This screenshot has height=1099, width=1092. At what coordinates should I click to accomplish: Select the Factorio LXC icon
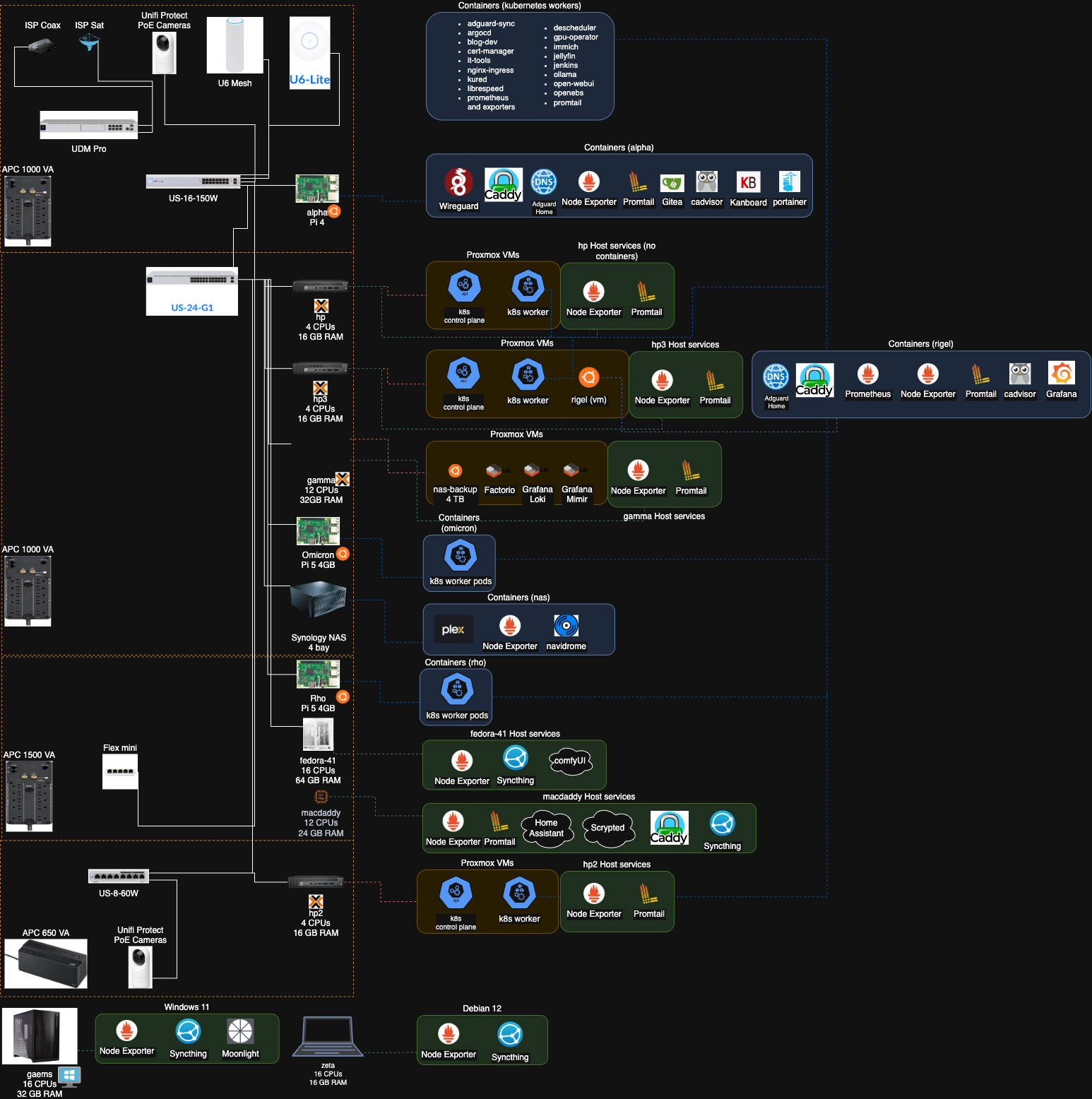click(x=499, y=470)
